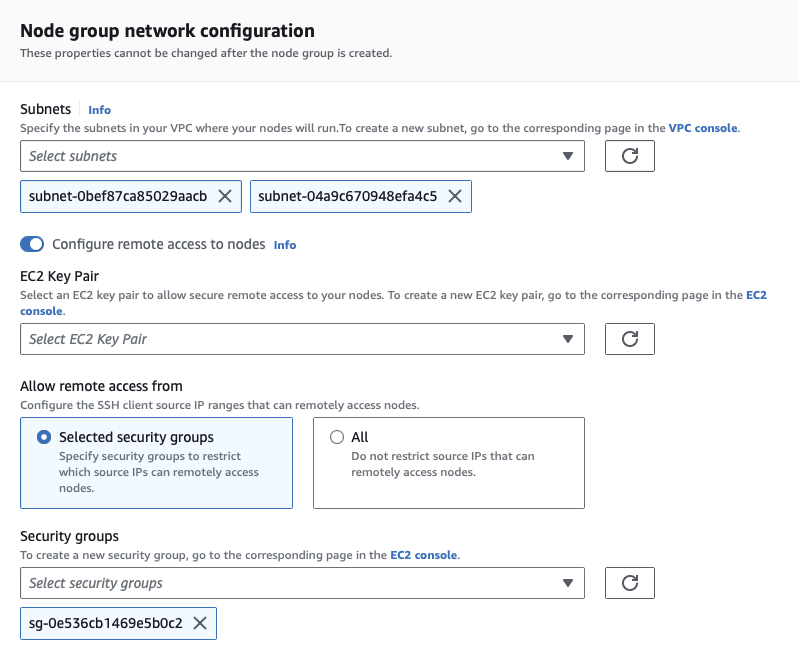Refresh the subnets list
This screenshot has width=799, height=659.
[629, 156]
